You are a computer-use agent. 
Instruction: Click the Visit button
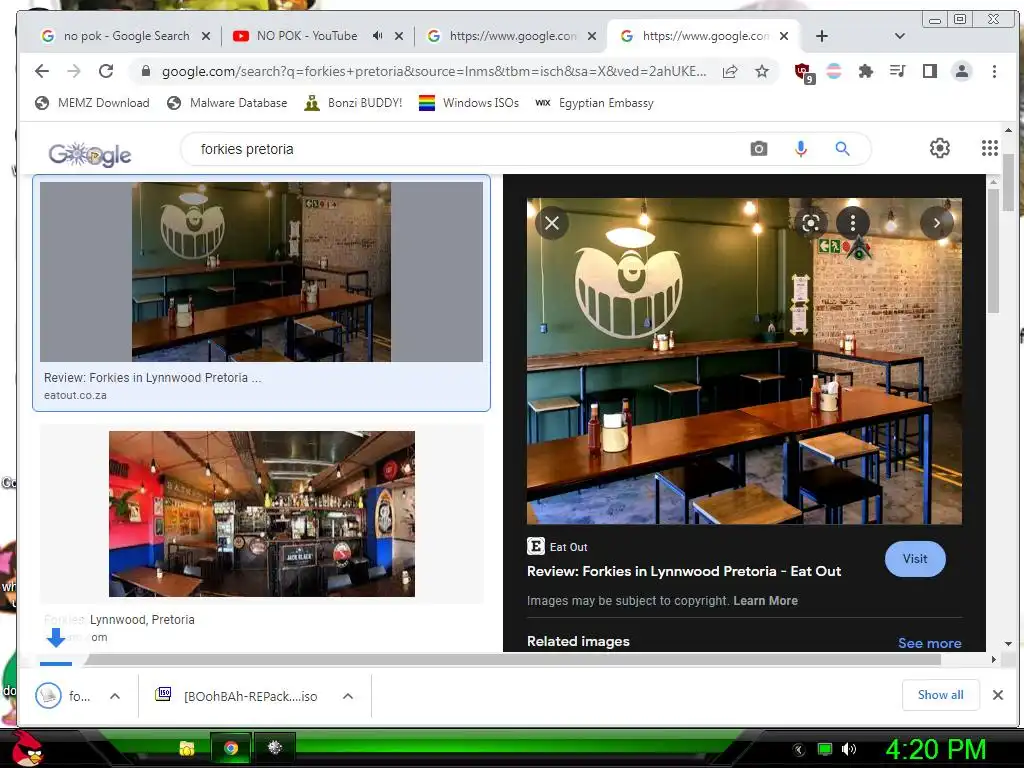[914, 559]
